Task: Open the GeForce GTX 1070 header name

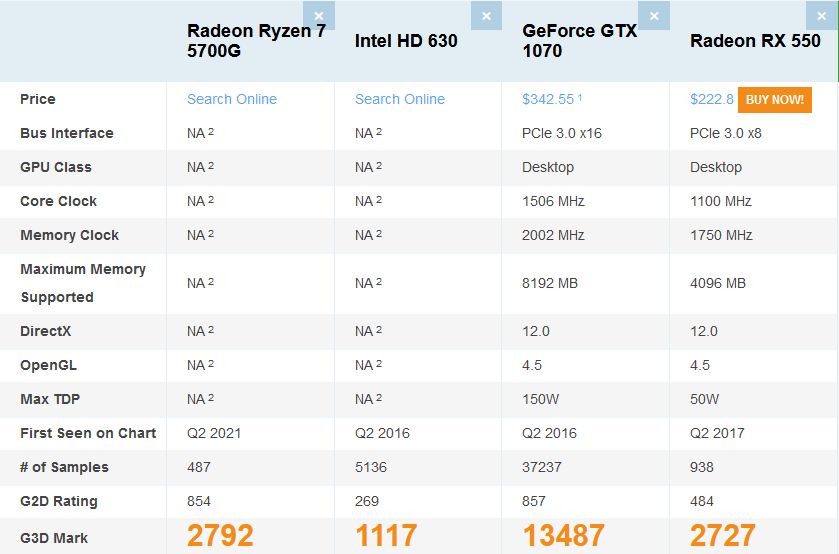Action: point(579,40)
